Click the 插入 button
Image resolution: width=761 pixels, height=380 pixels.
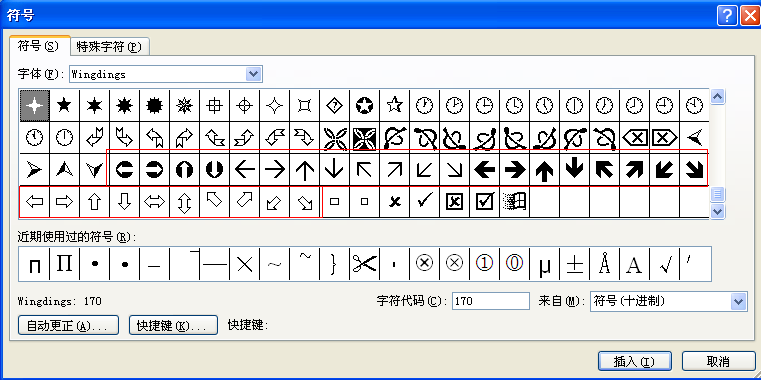coord(635,361)
